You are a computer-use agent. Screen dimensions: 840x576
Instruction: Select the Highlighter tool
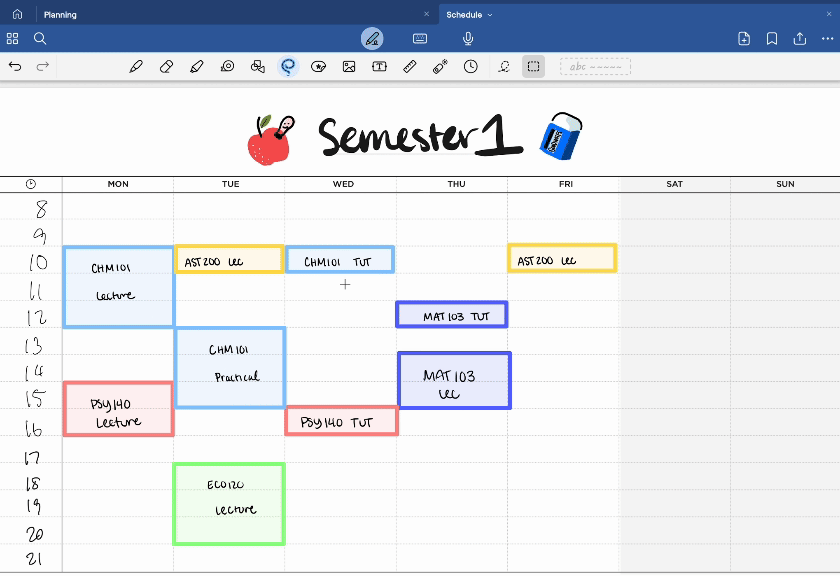coord(196,67)
